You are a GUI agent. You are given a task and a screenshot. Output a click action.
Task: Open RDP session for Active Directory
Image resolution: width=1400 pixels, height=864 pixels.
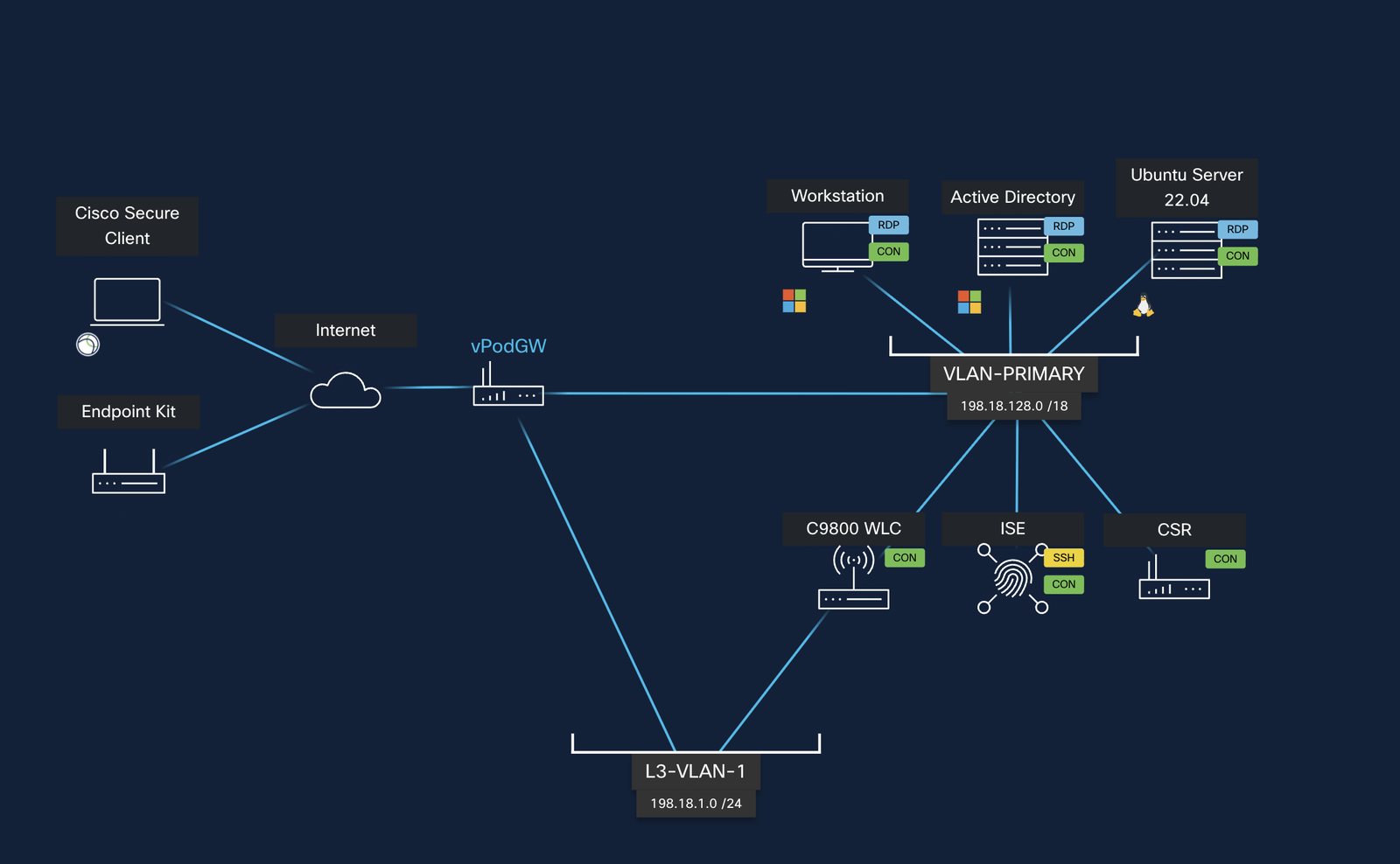(1064, 226)
